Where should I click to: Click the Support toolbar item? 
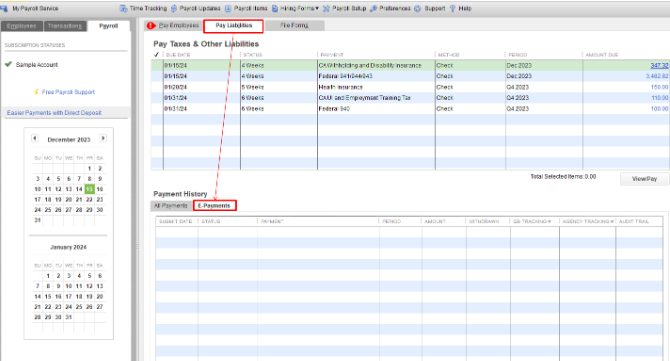tap(430, 8)
